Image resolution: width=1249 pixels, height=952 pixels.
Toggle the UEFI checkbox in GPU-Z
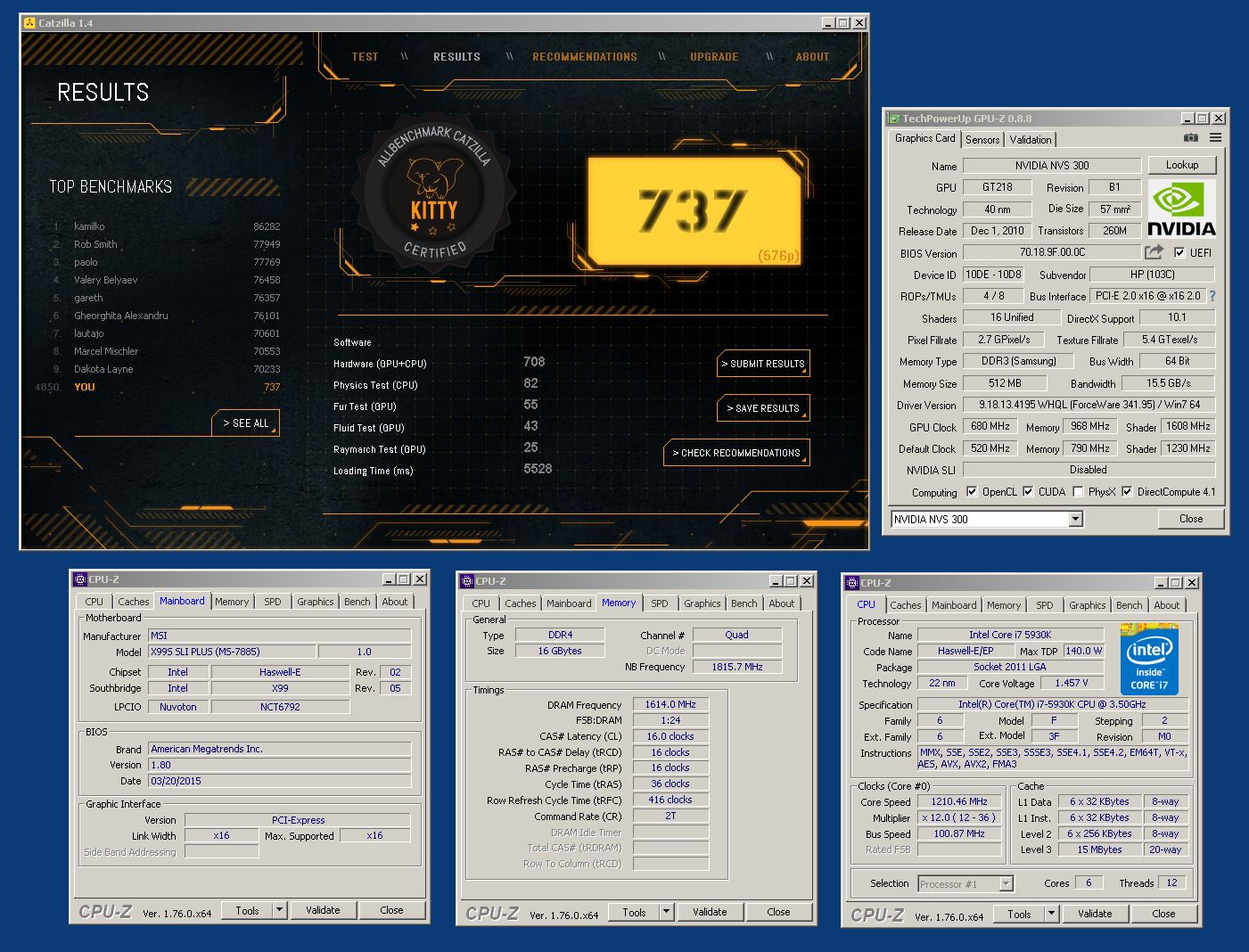1179,252
